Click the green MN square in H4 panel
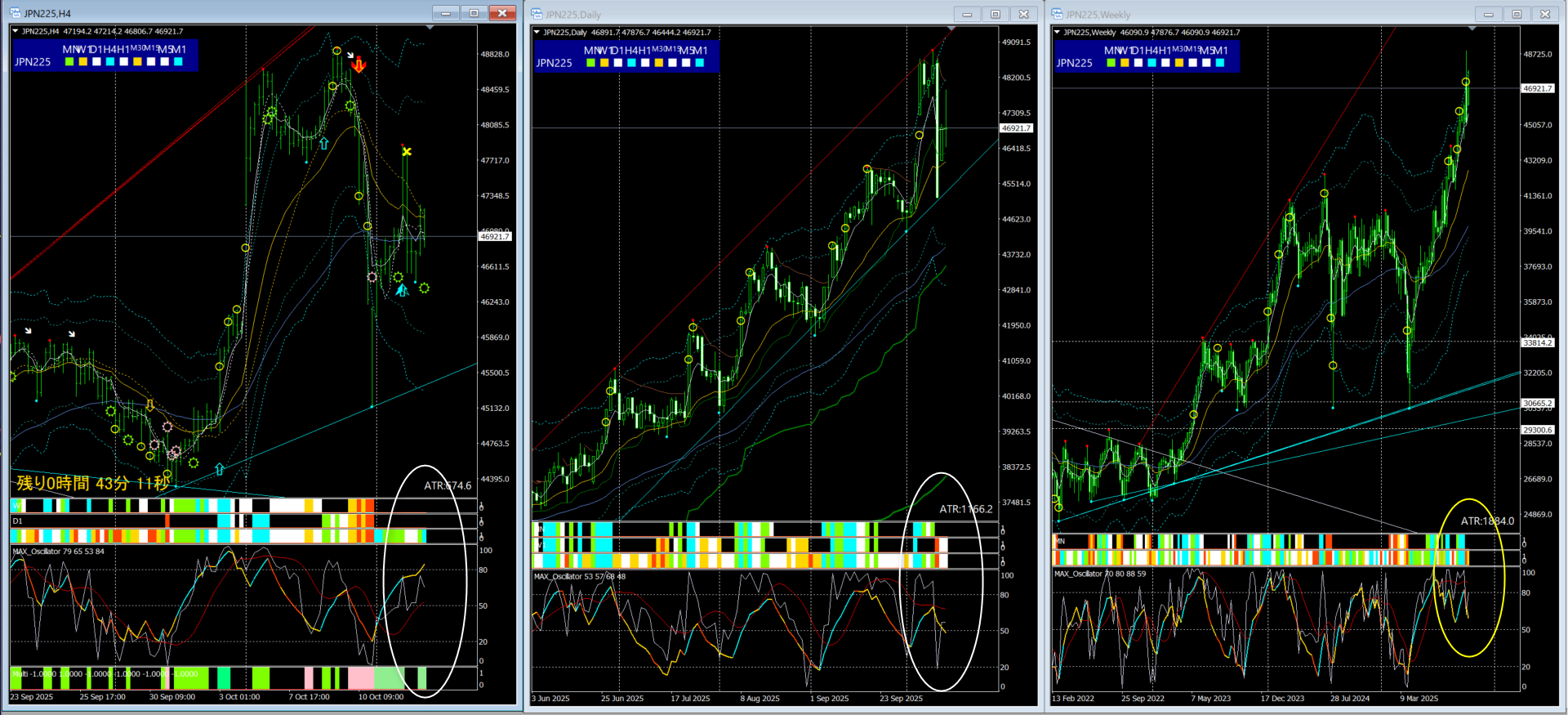 click(69, 62)
